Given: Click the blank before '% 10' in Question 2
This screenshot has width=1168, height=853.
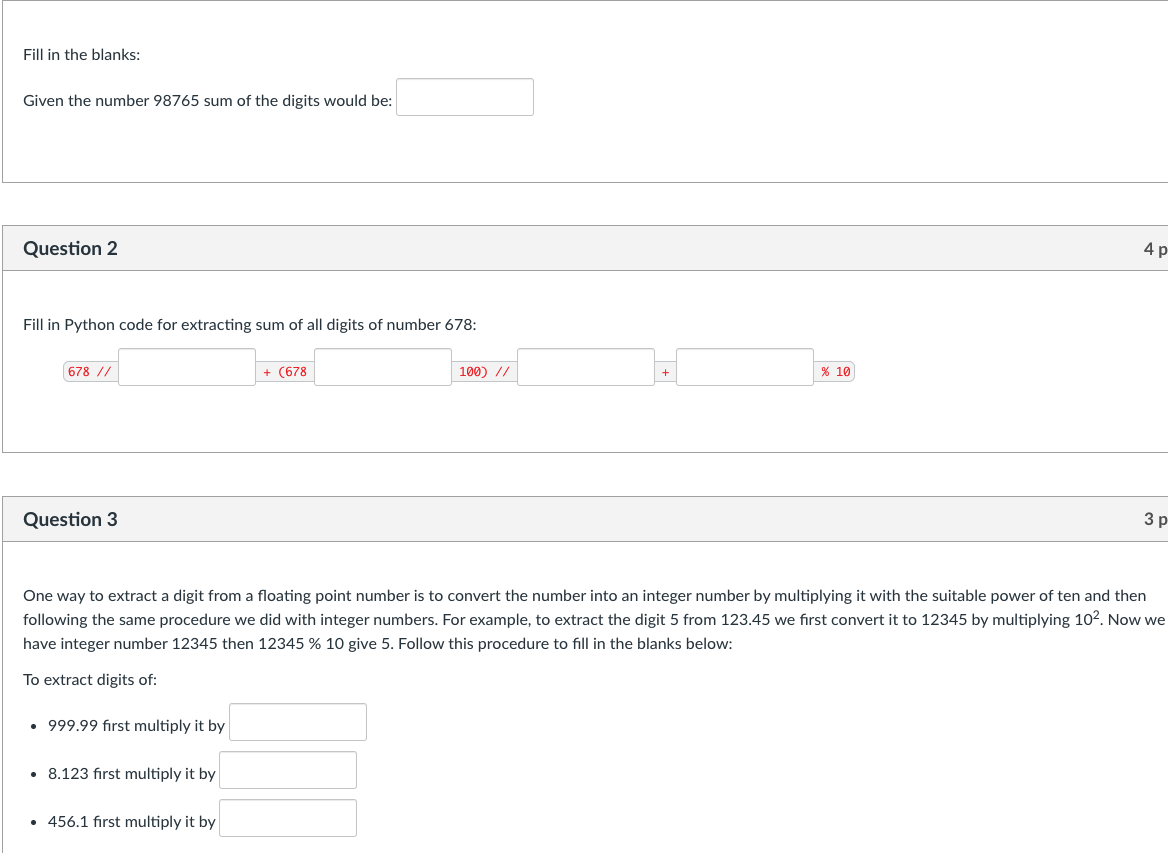Looking at the screenshot, I should point(745,367).
